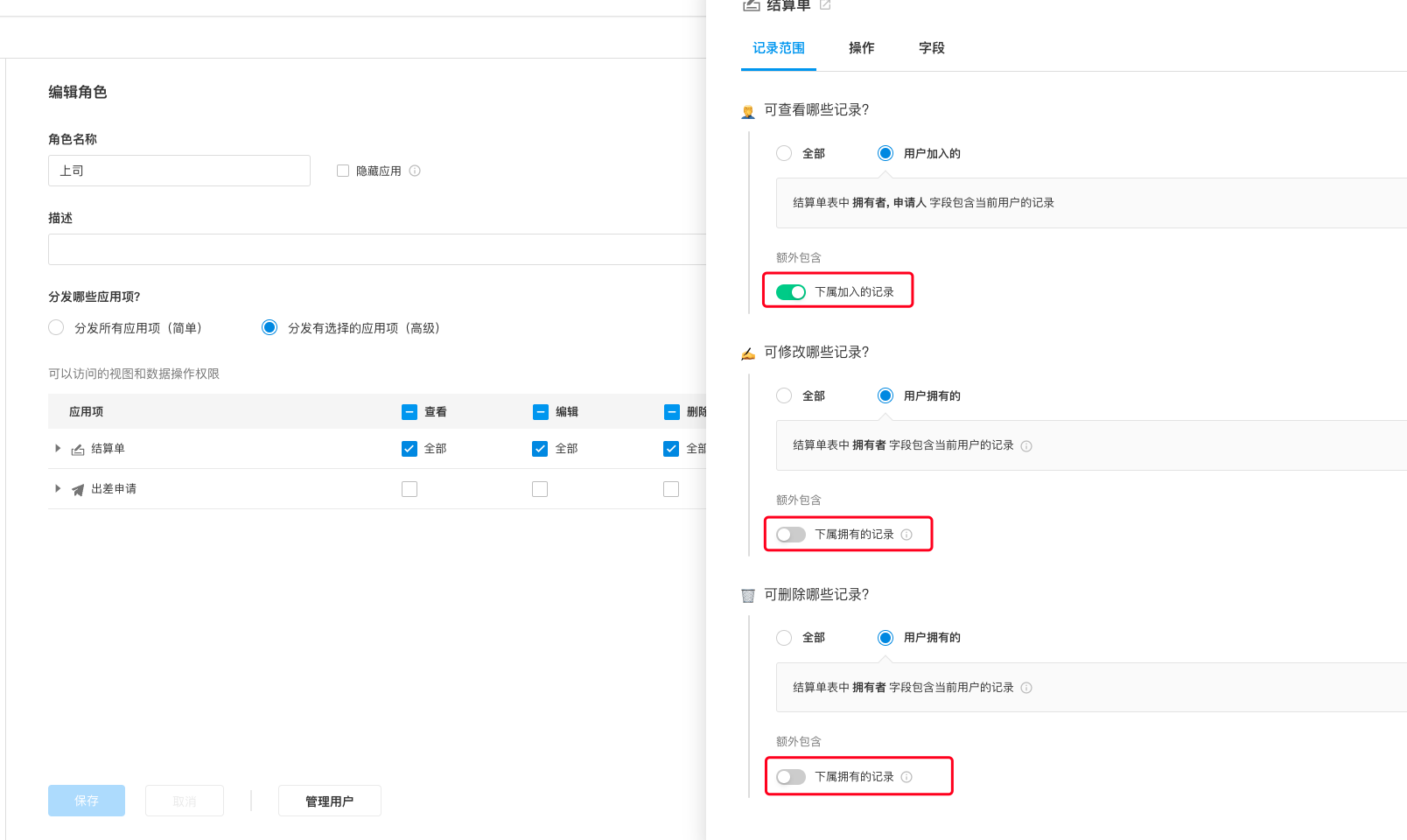Click the 出差申请 paper plane icon
Screen dimensions: 1407x840
pos(78,489)
